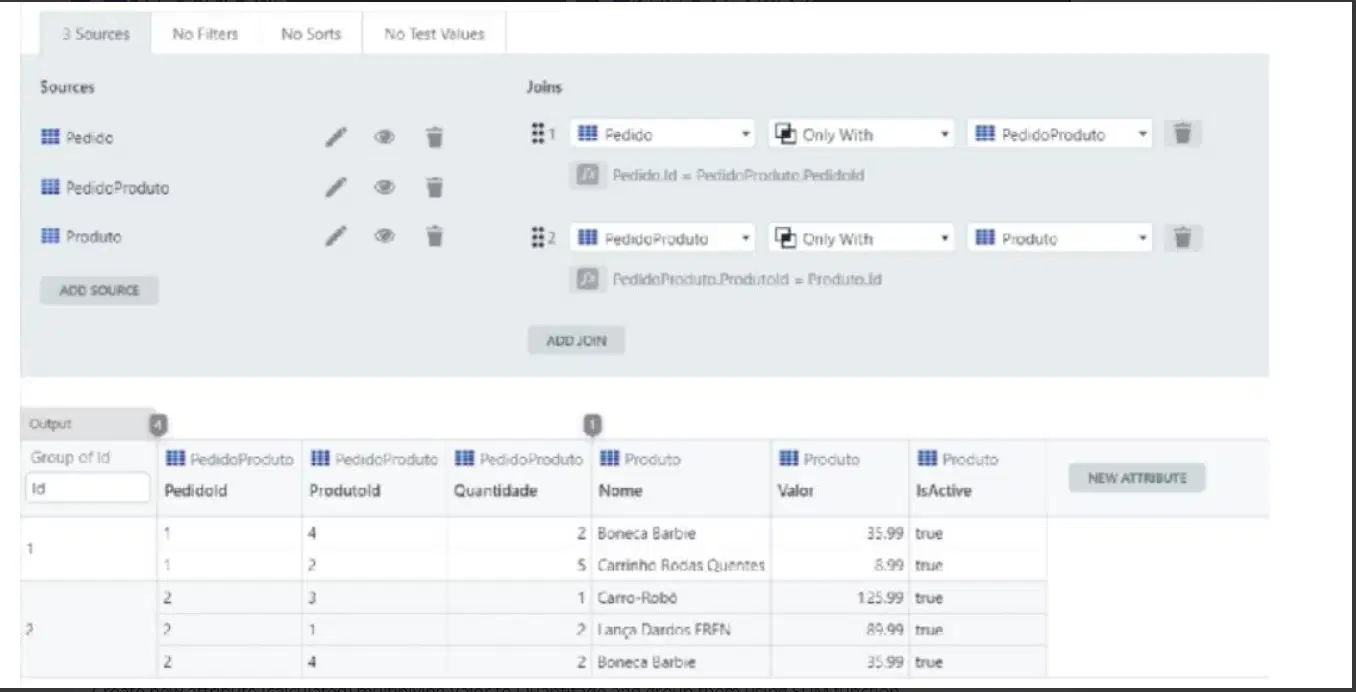Grab the drag handle of join 1
The image size is (1356, 692).
537,134
